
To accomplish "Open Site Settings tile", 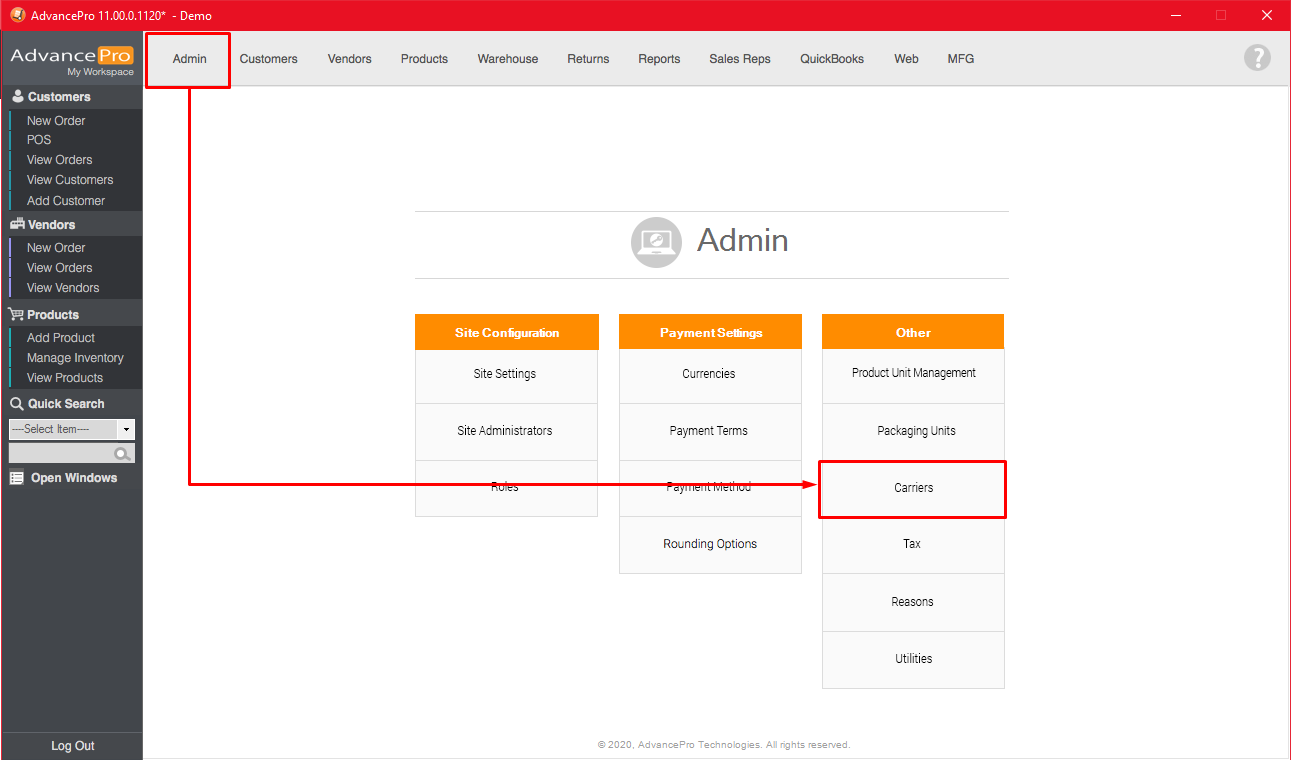I will (505, 374).
